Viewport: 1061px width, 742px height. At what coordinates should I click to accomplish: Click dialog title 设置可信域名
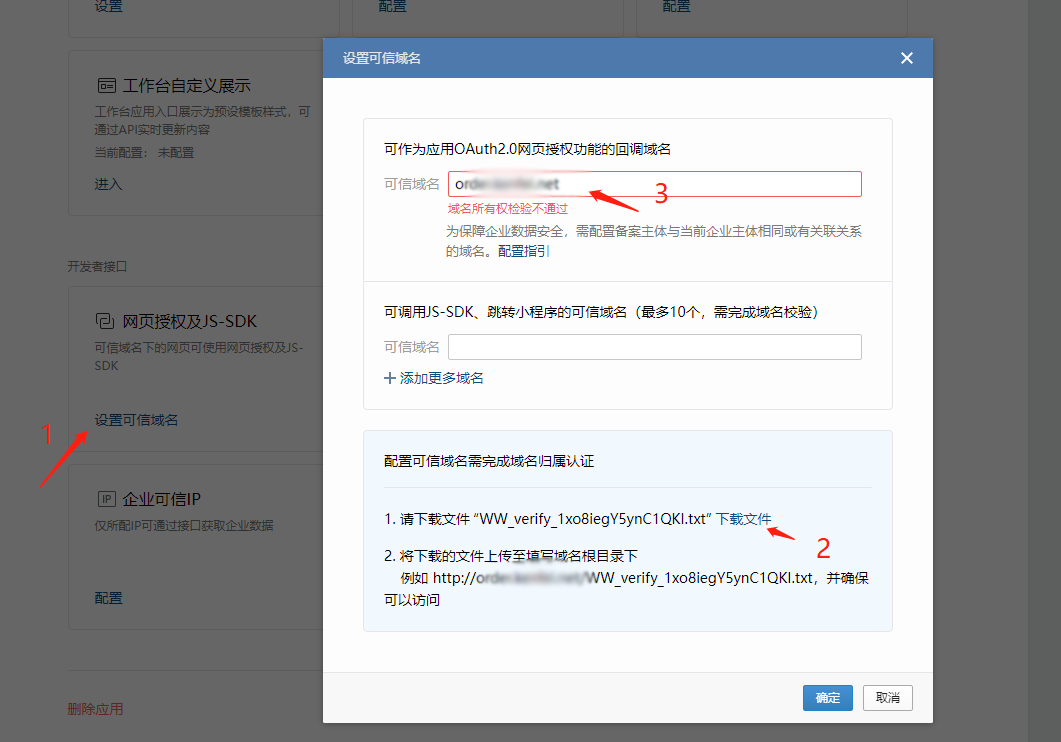[382, 58]
